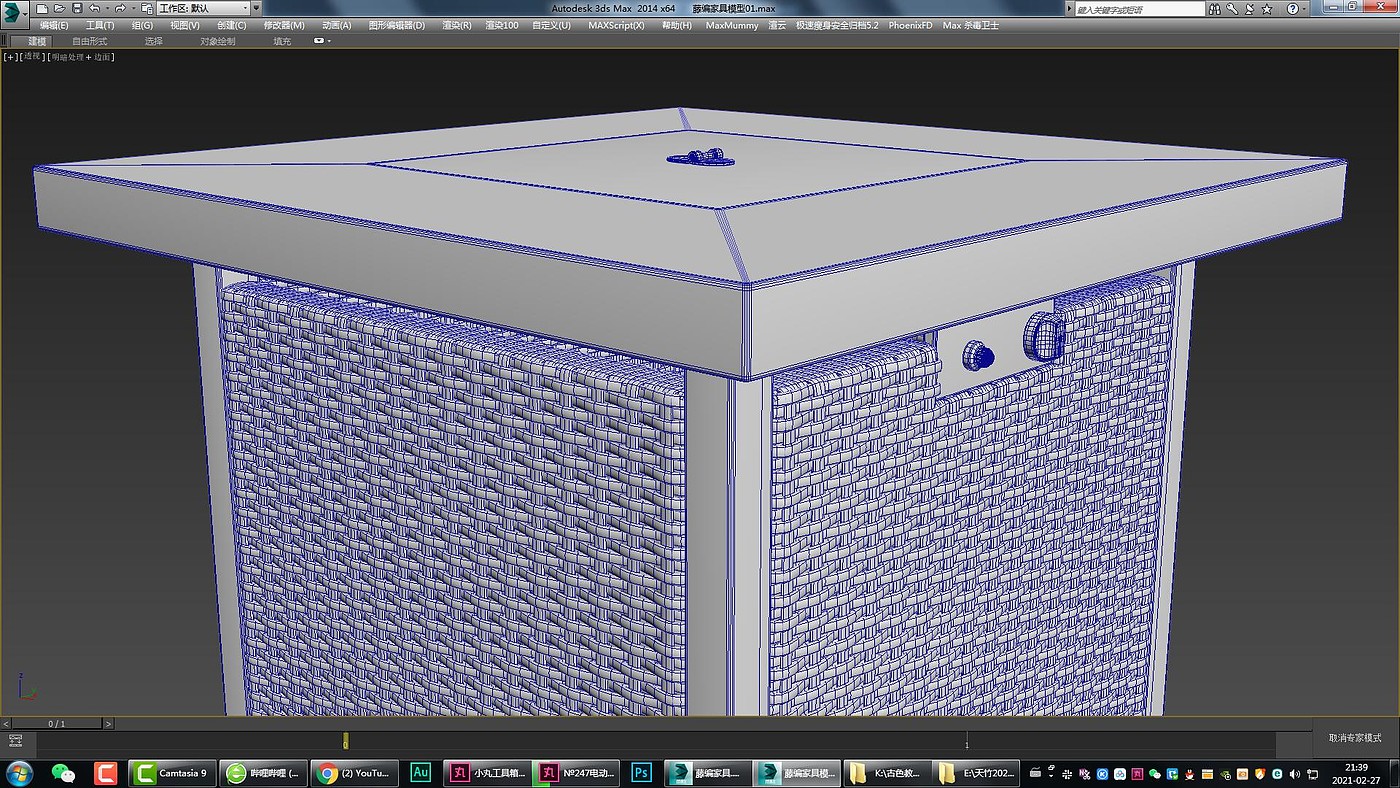Image resolution: width=1400 pixels, height=788 pixels.
Task: Open the 修改器(M) menu
Action: pos(284,25)
